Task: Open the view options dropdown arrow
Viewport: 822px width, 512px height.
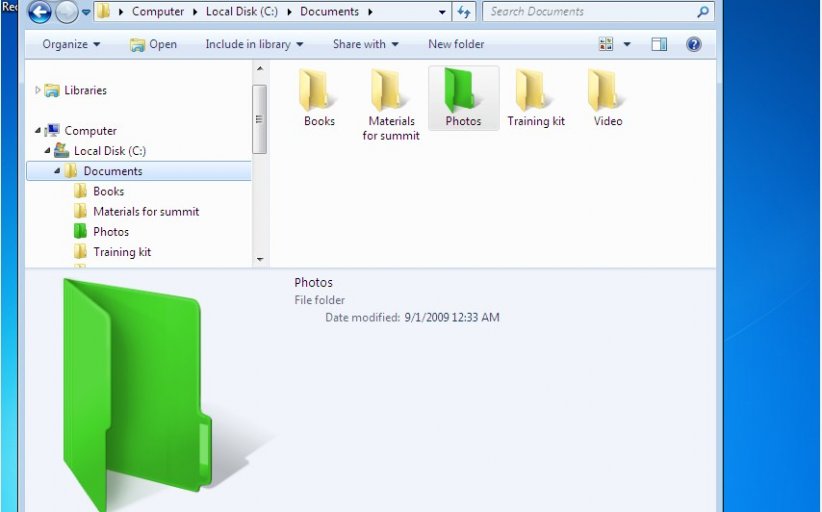Action: coord(627,44)
